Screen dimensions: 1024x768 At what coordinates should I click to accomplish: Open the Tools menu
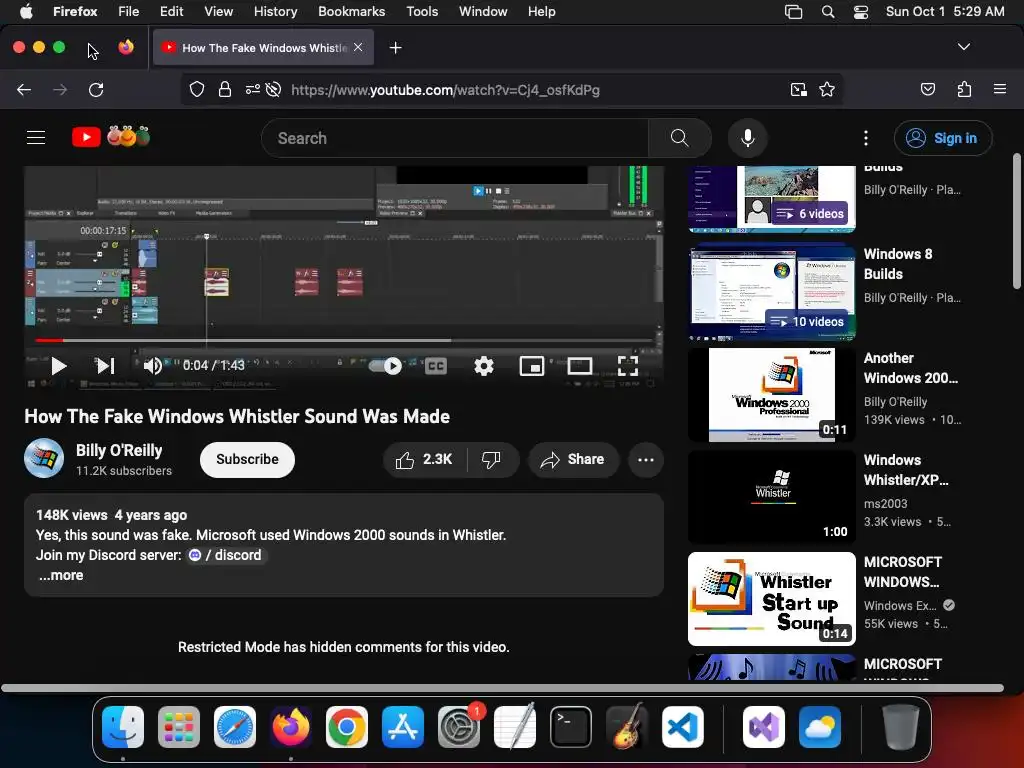(422, 11)
